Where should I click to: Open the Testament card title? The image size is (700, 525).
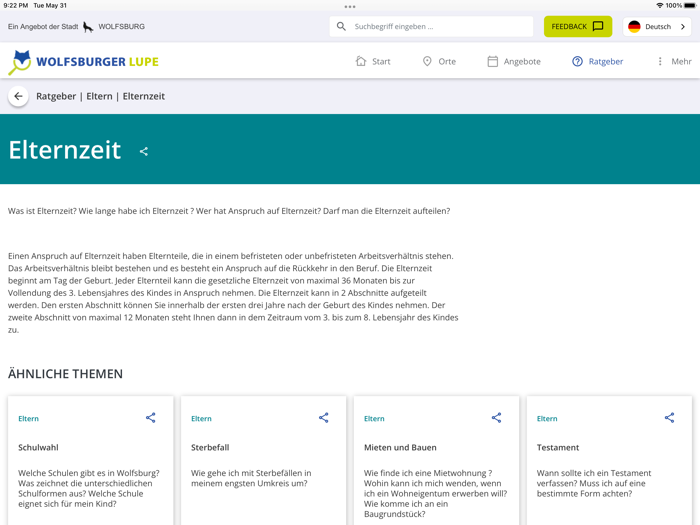click(558, 447)
